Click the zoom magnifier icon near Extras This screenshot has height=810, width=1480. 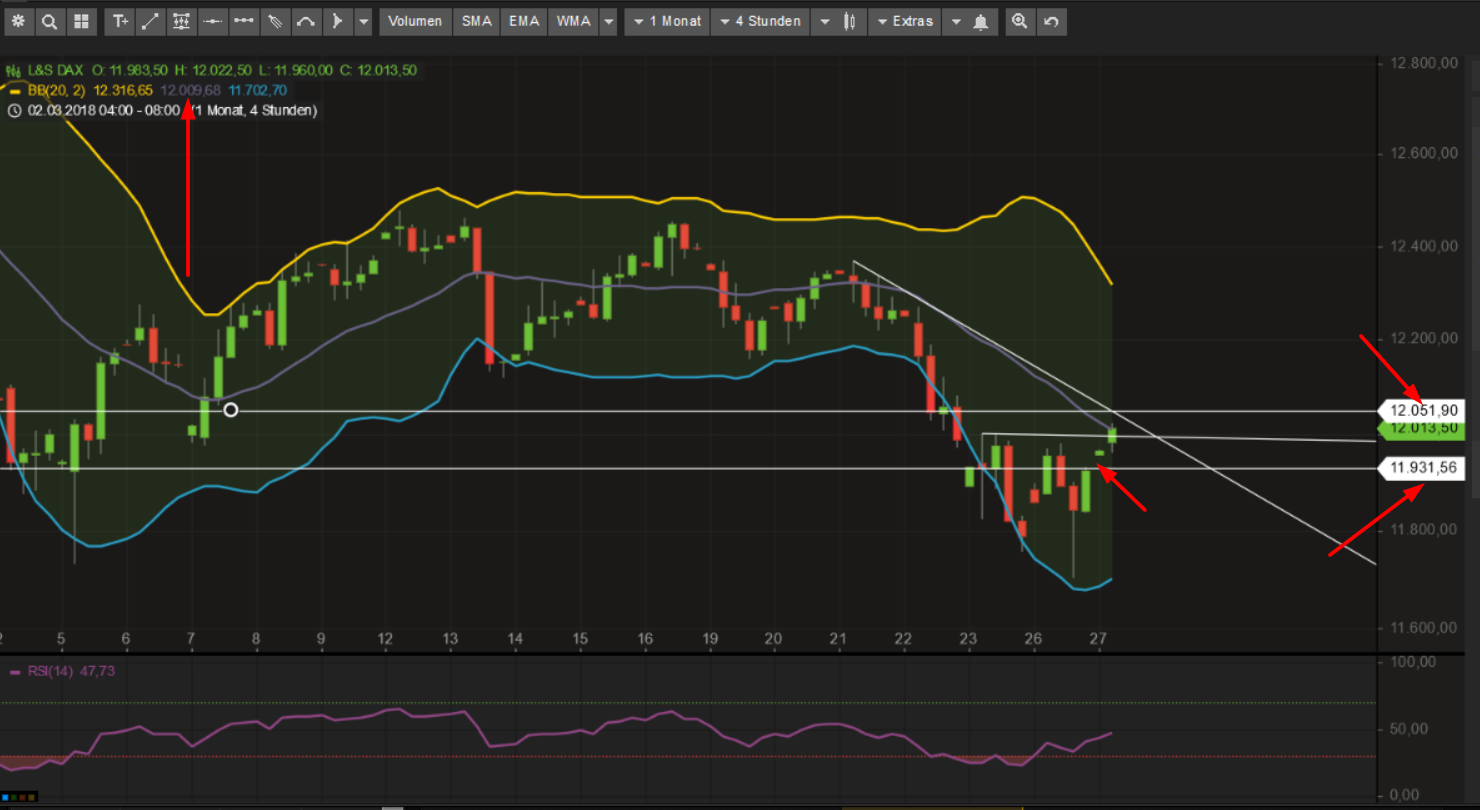click(1019, 21)
